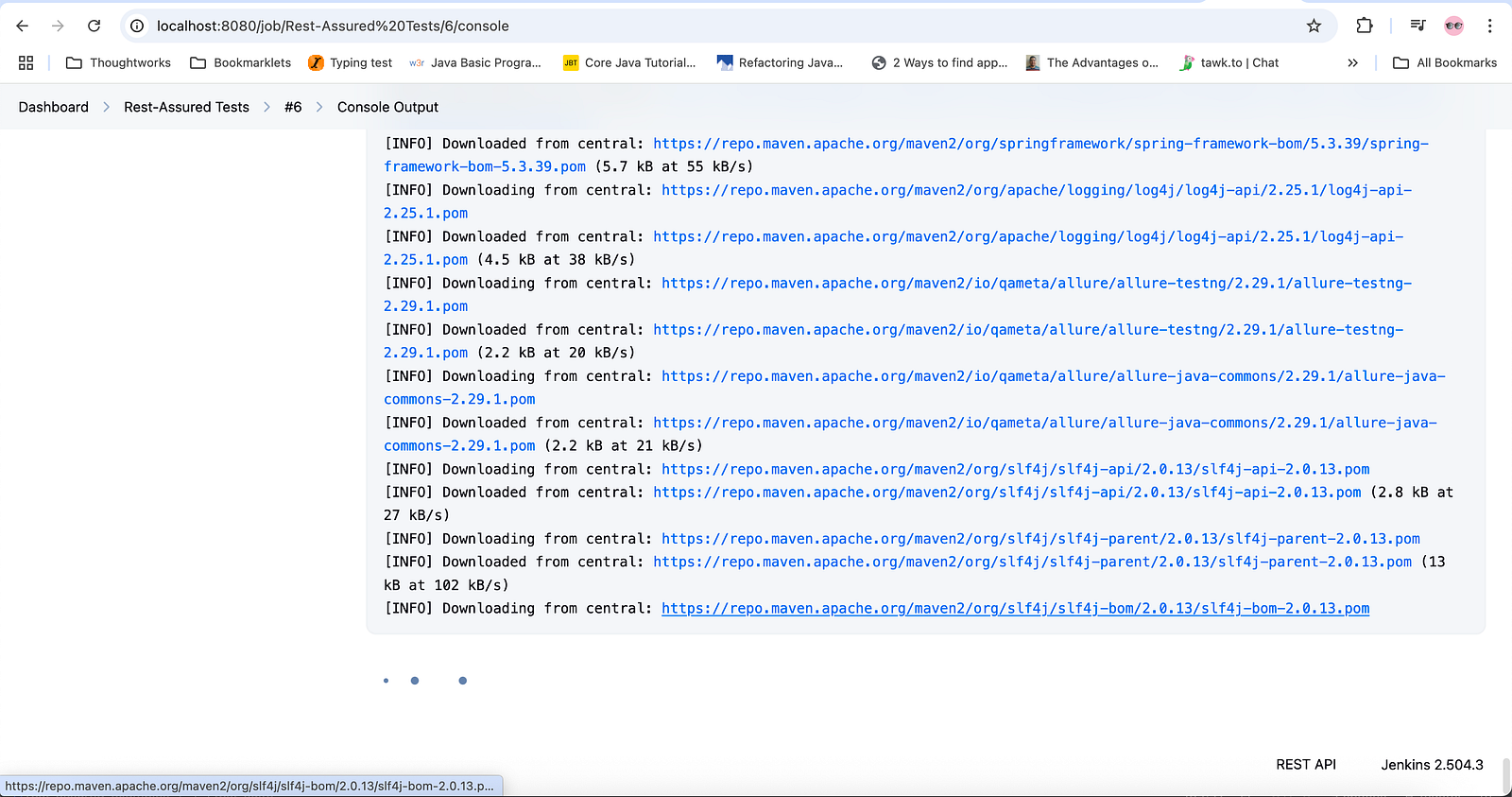Reload the Jenkins console page

(94, 26)
